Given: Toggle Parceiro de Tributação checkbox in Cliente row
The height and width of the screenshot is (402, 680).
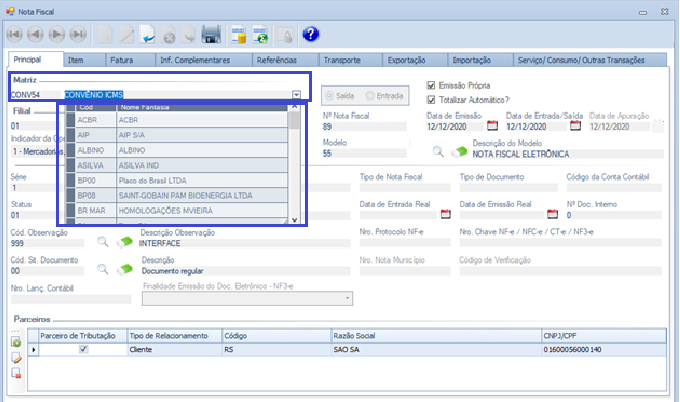Looking at the screenshot, I should click(83, 350).
